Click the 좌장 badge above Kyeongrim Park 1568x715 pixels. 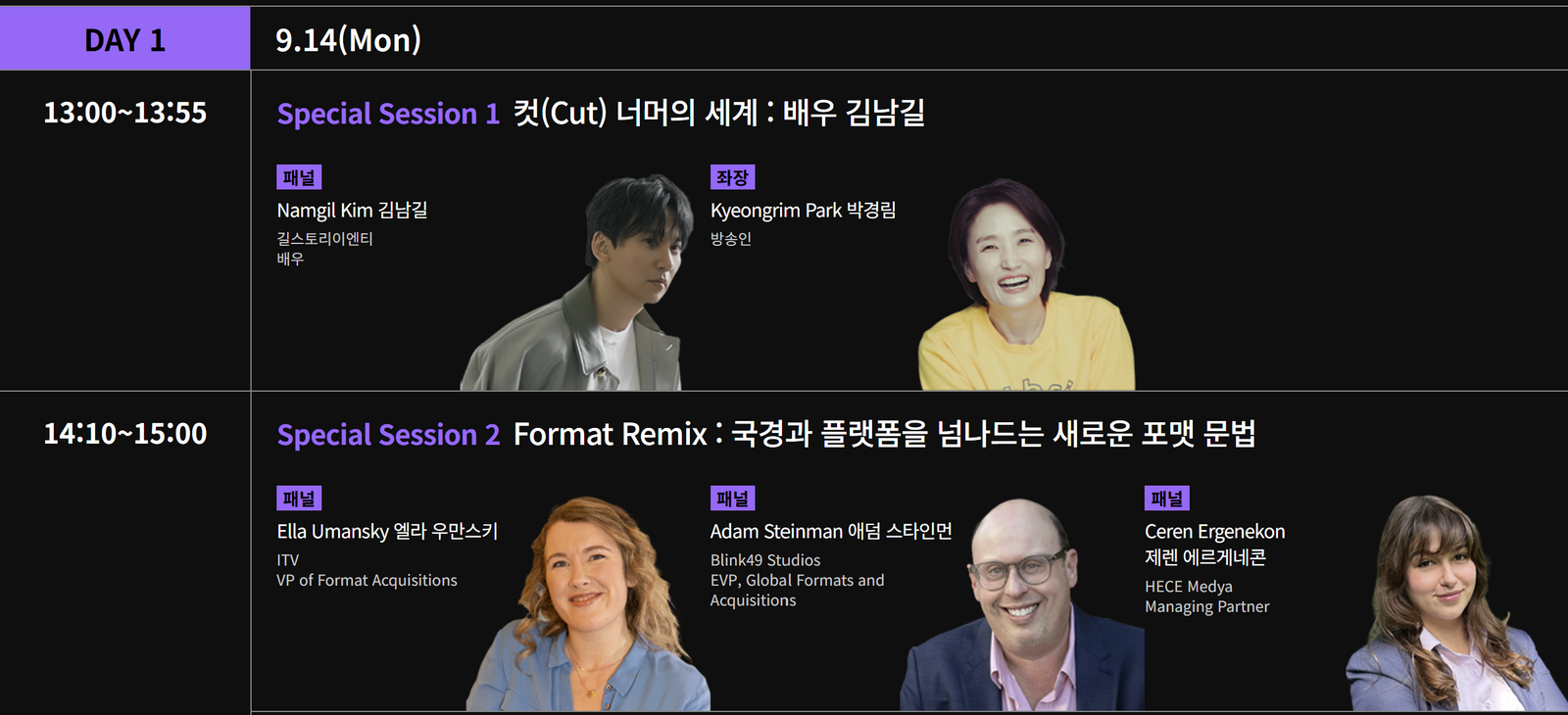(732, 177)
